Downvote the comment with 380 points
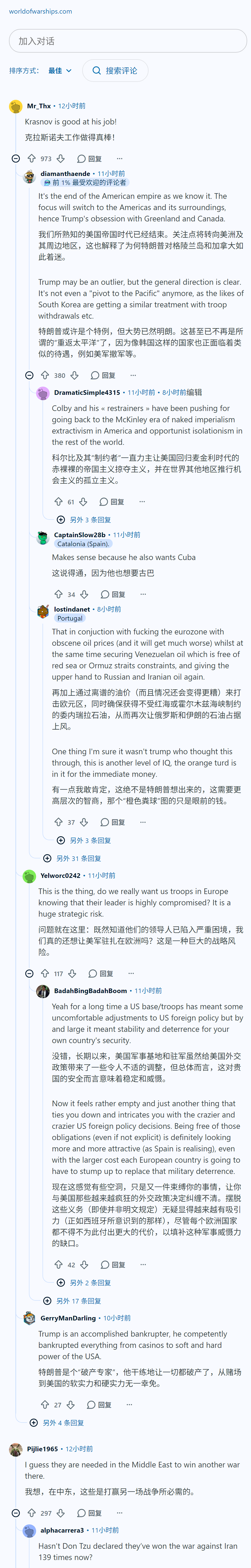This screenshot has width=251, height=1568. (74, 375)
